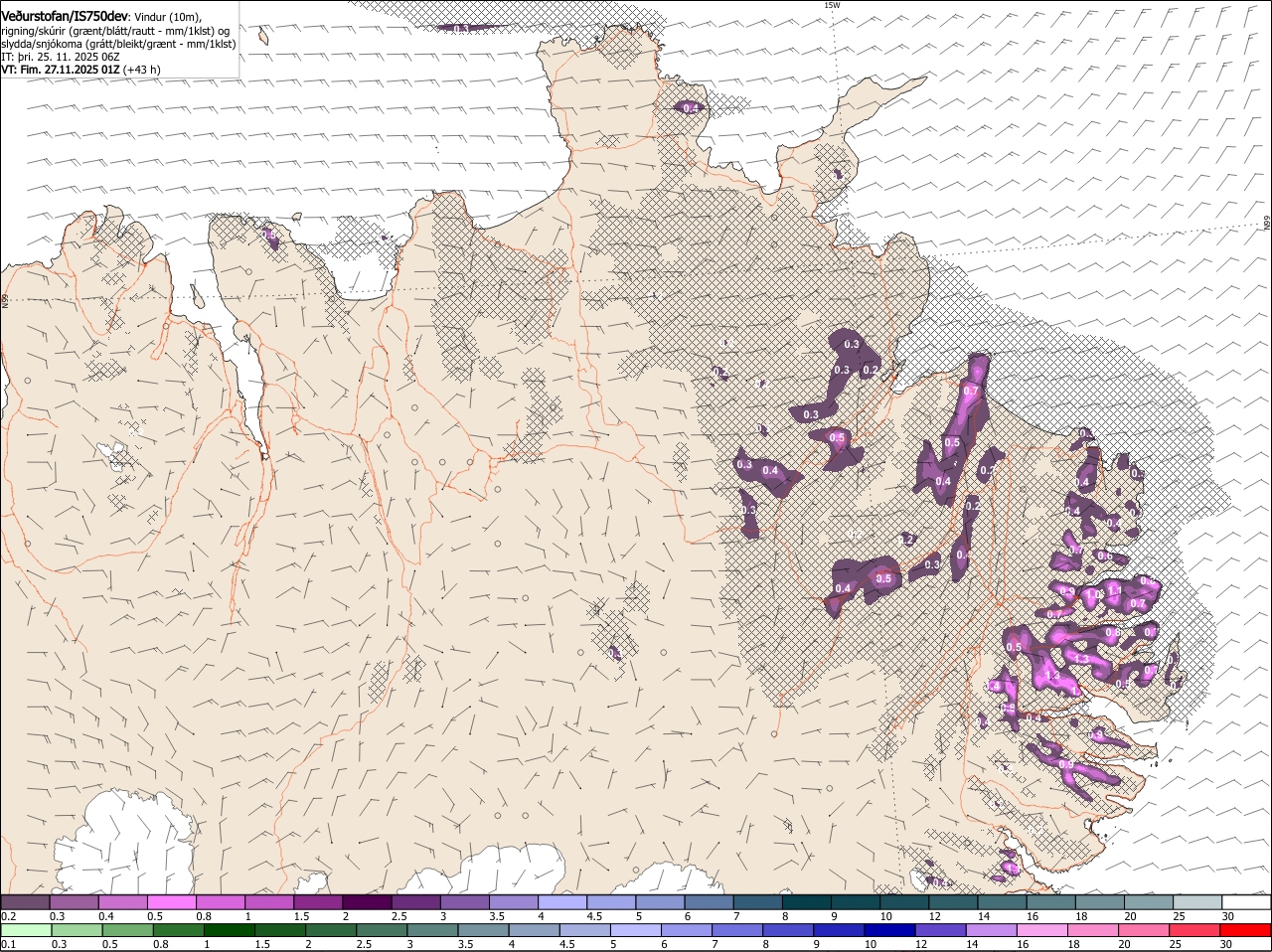This screenshot has width=1272, height=952.
Task: Select the purple 0.3 rain scale swatch
Action: point(74,901)
